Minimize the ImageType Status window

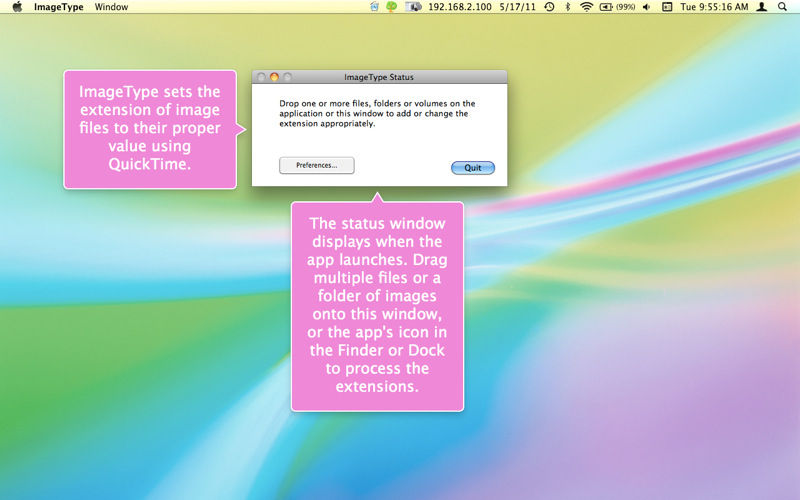pos(274,77)
